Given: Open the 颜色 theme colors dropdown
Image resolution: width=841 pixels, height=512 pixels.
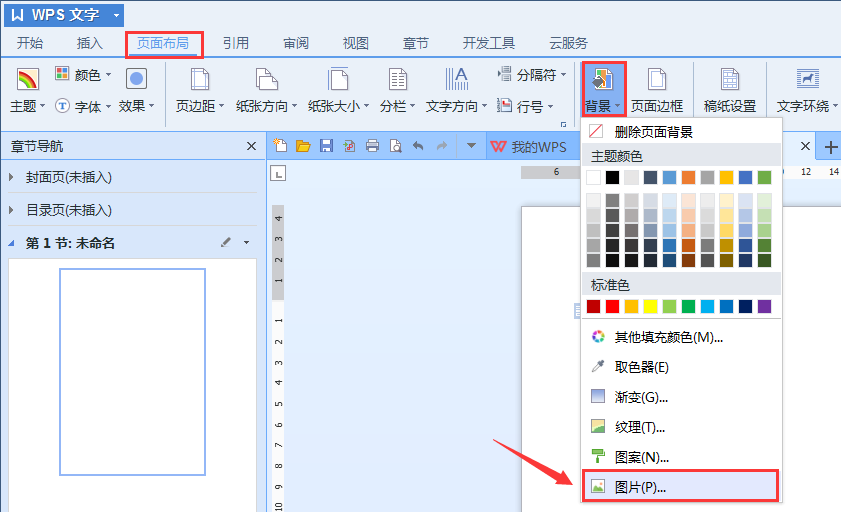Looking at the screenshot, I should point(83,75).
